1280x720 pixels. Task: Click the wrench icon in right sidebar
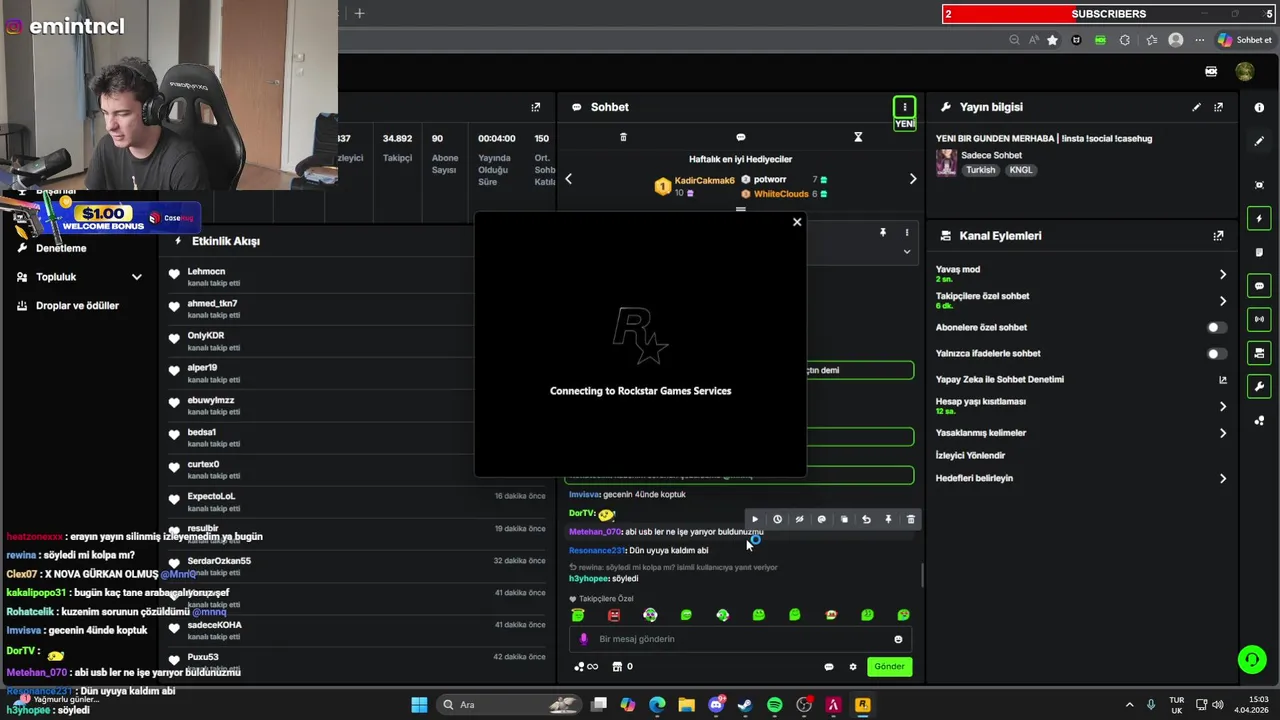[1259, 386]
